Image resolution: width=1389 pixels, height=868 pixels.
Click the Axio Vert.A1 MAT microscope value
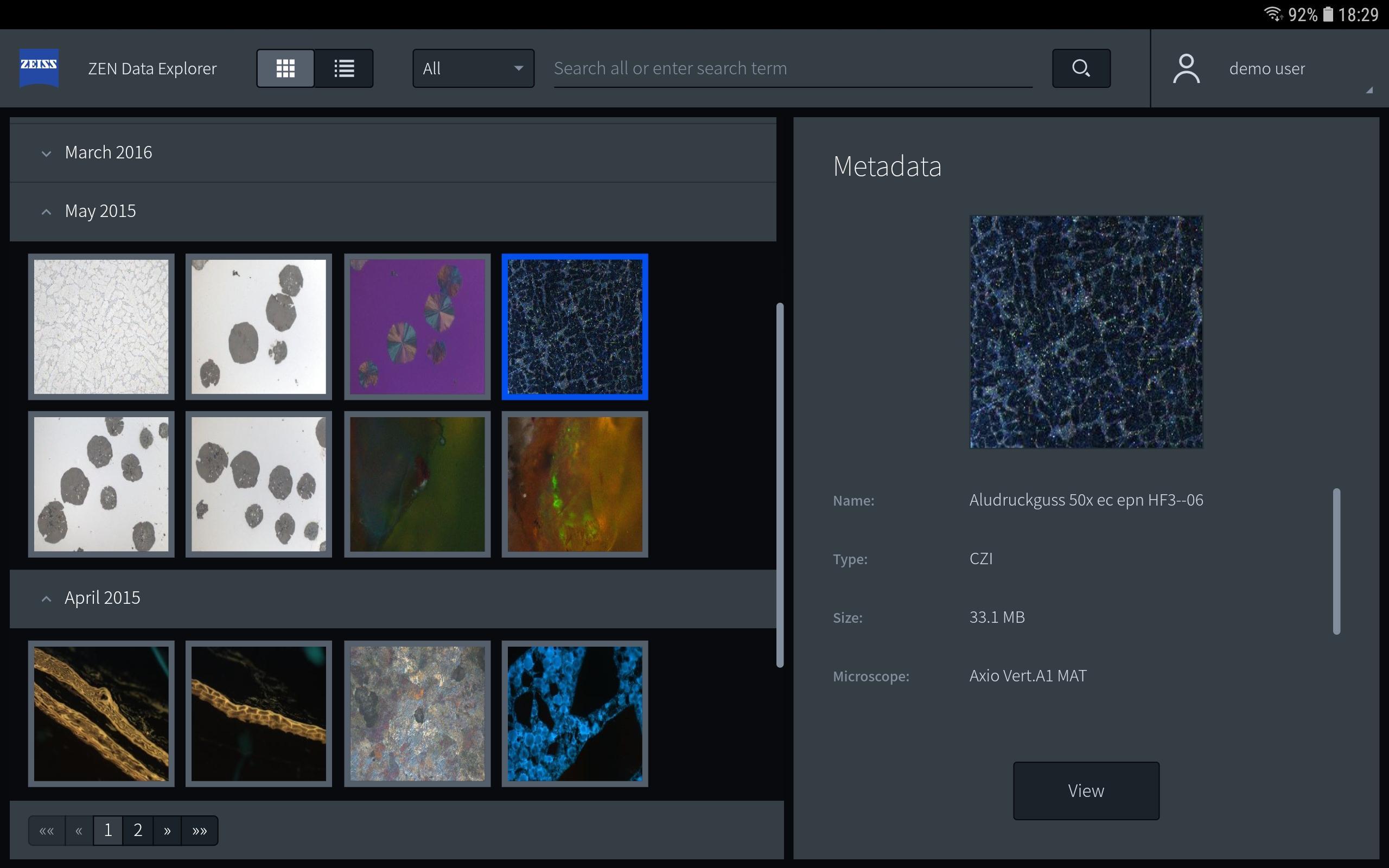pyautogui.click(x=1028, y=676)
